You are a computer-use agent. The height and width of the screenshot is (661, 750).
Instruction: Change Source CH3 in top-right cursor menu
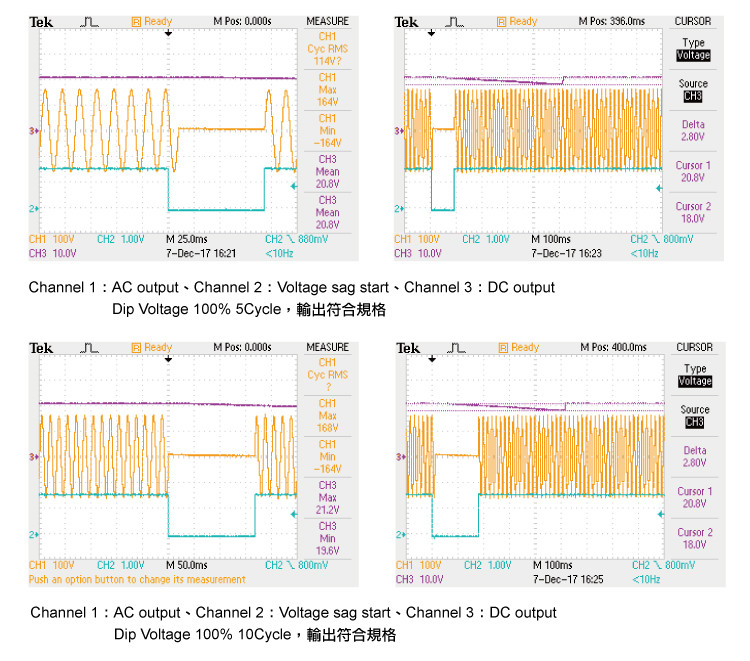tap(693, 90)
